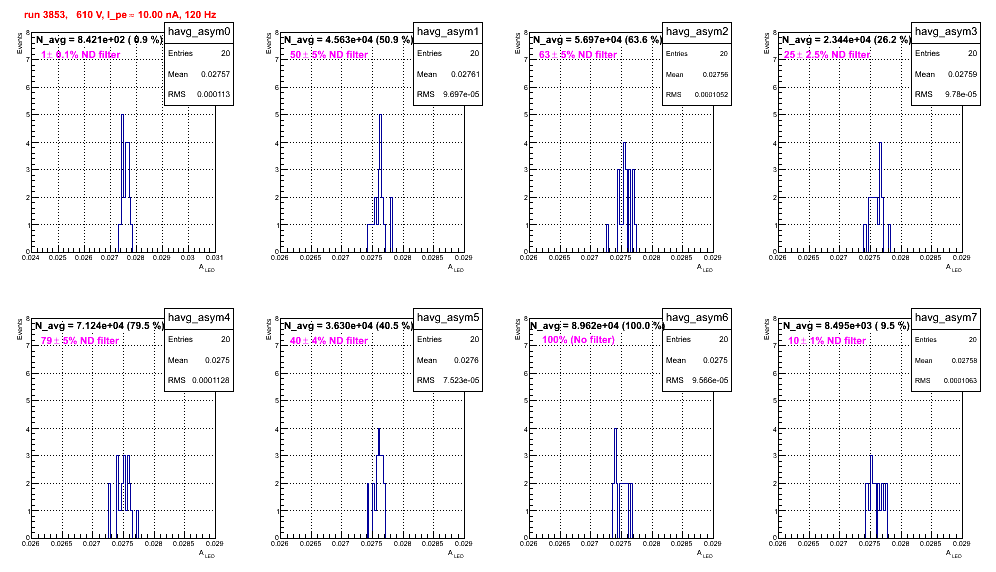Pick the magenta 100% (No filter) label
996x572 pixels.
coord(579,340)
